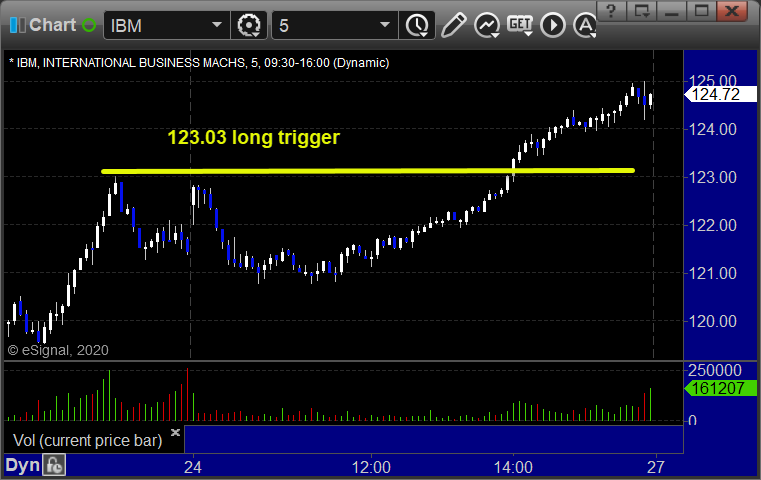Click the Vol (current price bar) label
Screen dimensions: 761x480
87,441
